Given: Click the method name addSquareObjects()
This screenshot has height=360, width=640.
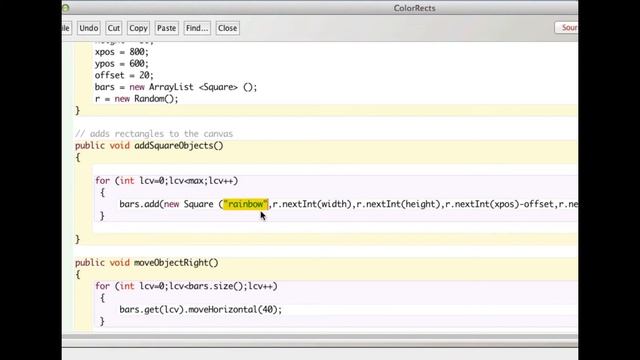Looking at the screenshot, I should pyautogui.click(x=179, y=146).
